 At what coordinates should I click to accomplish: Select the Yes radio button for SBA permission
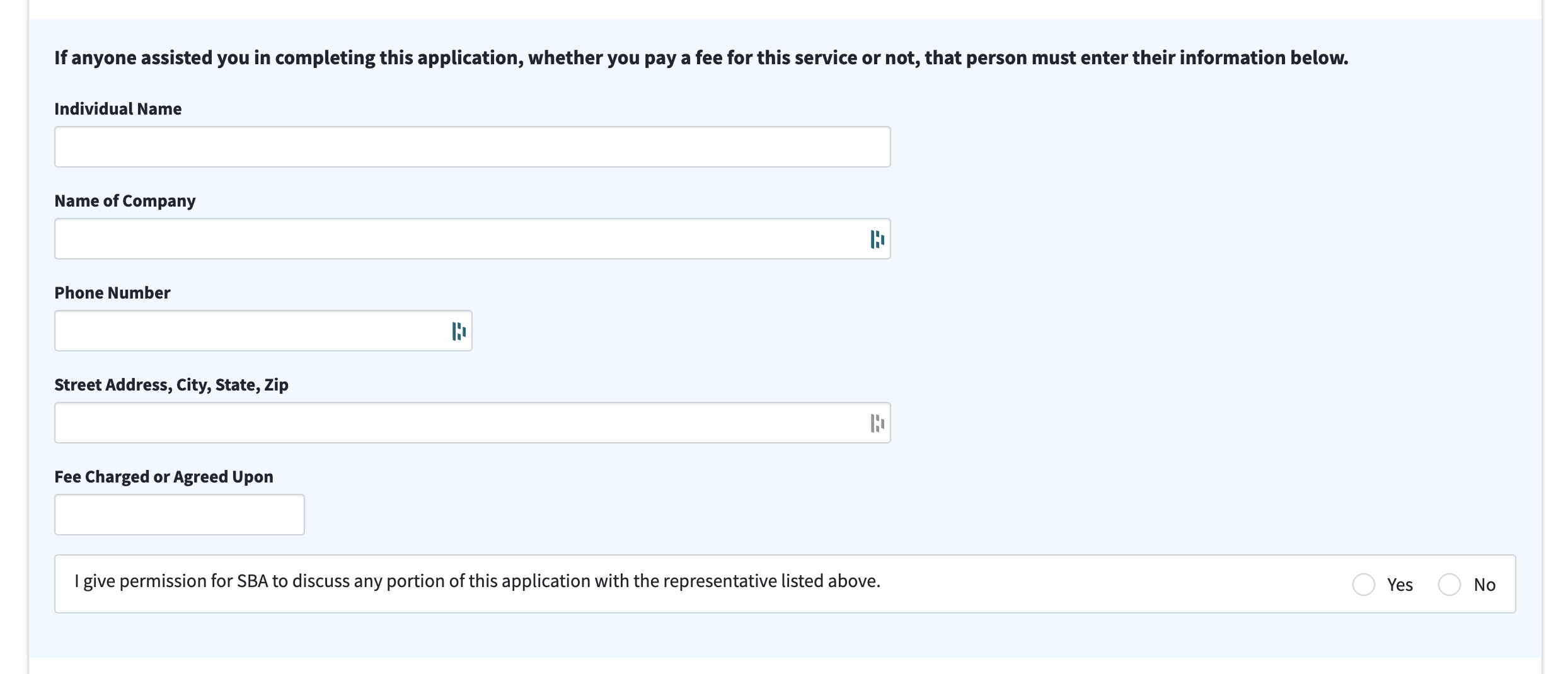tap(1364, 585)
